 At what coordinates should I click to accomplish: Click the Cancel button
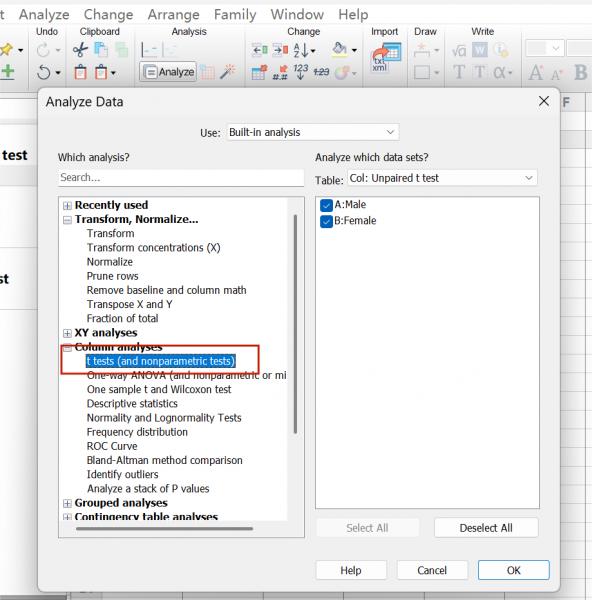432,570
